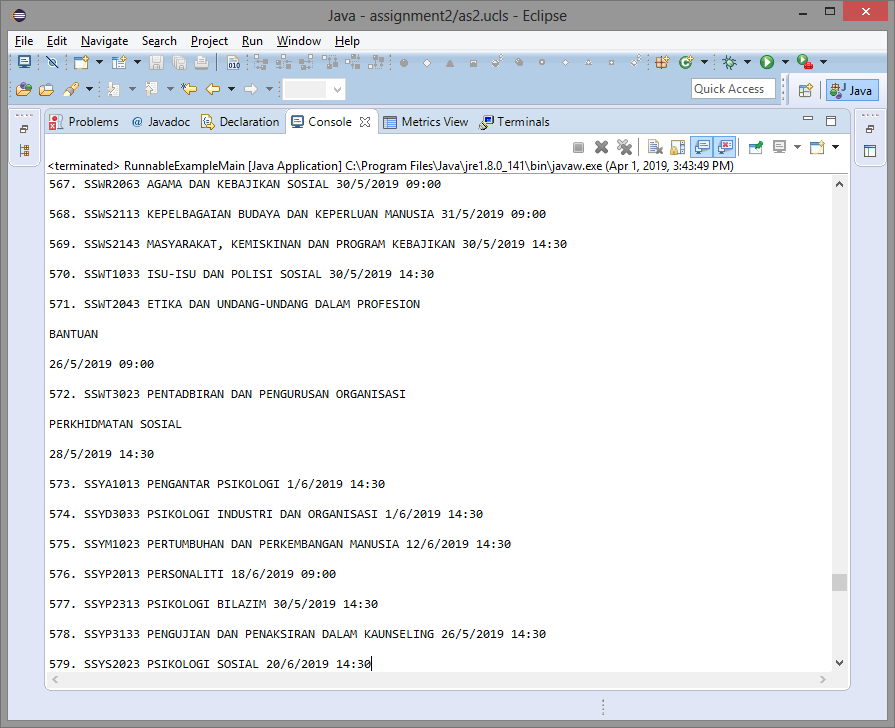Click the Clear Console icon

(655, 147)
